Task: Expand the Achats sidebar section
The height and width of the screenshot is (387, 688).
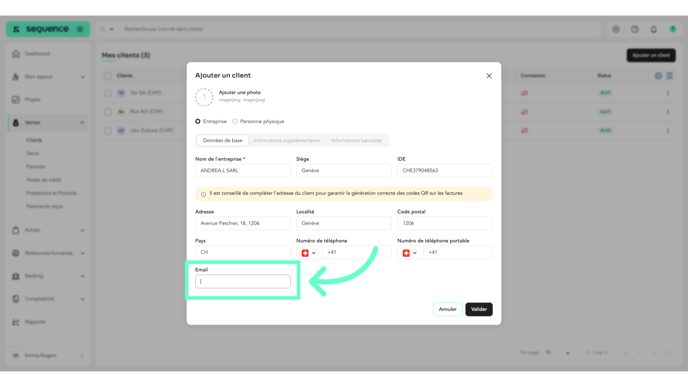Action: (47, 230)
